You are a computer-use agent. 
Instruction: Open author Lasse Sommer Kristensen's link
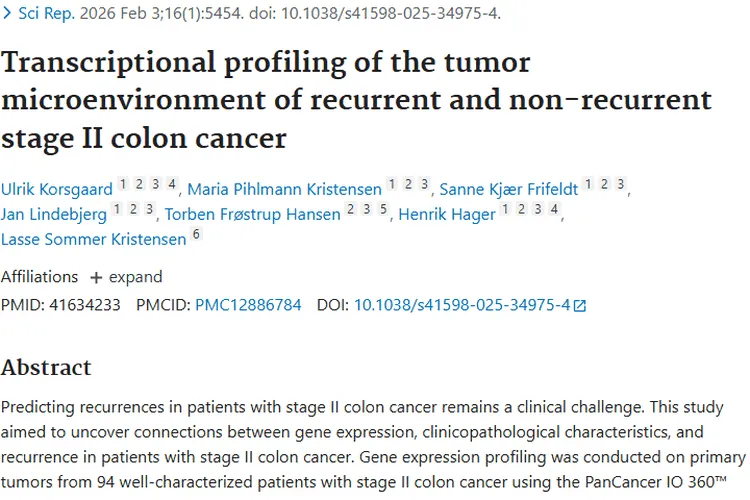click(94, 239)
